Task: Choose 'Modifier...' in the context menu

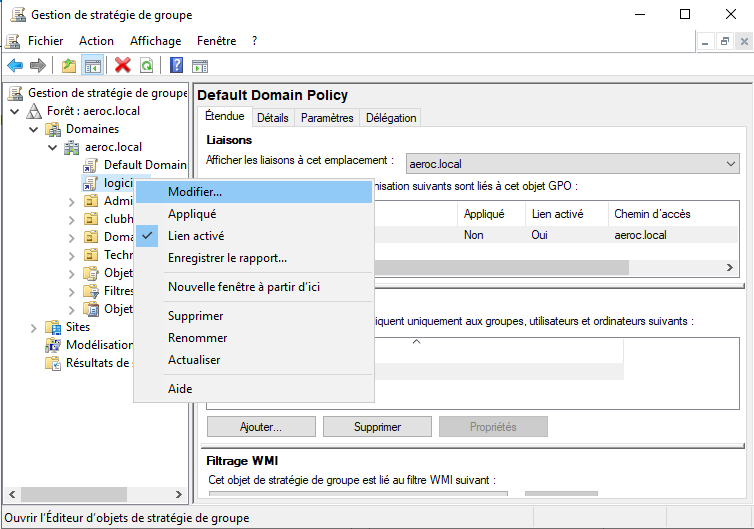Action: pyautogui.click(x=195, y=192)
